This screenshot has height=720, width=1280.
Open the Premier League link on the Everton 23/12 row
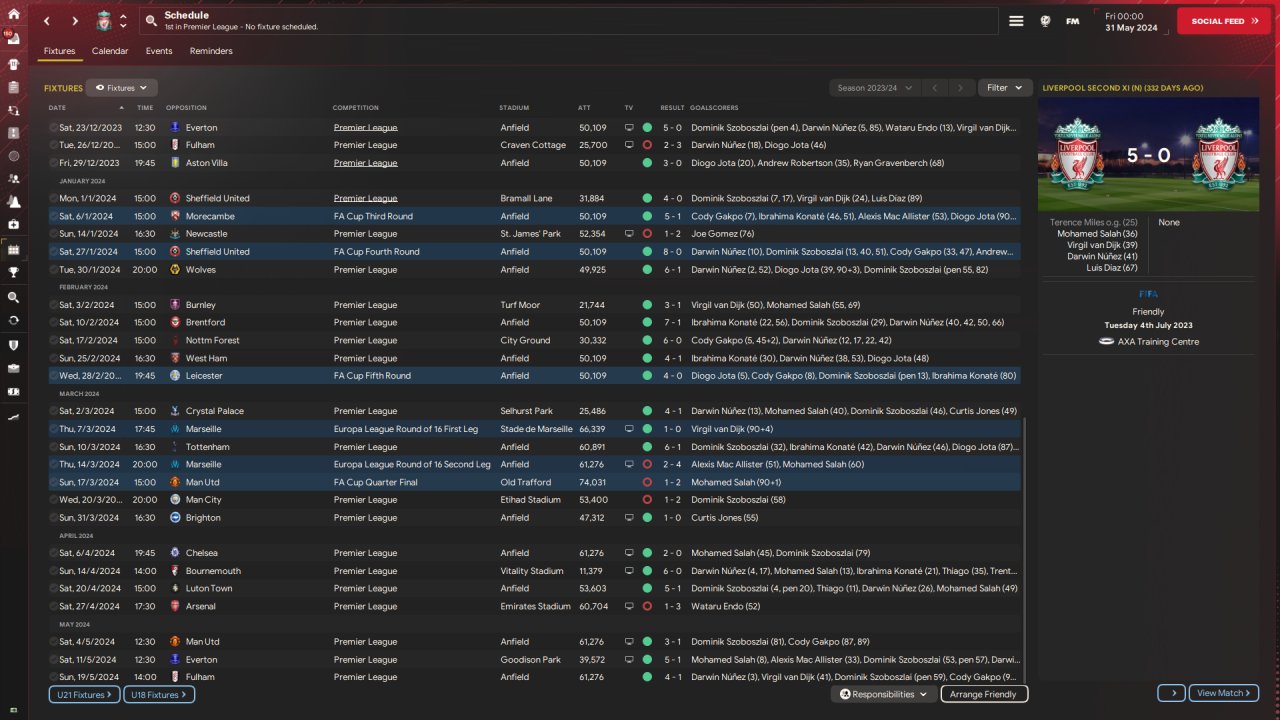click(366, 128)
